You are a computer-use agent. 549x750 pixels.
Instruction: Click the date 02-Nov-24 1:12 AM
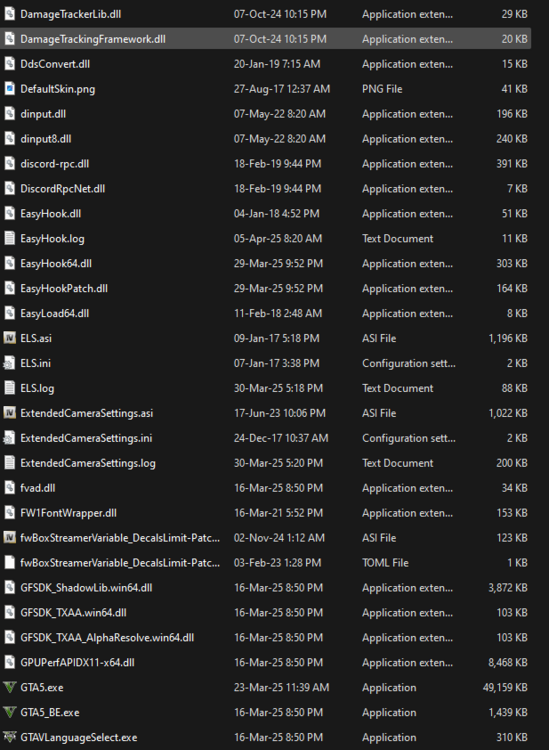[x=278, y=538]
